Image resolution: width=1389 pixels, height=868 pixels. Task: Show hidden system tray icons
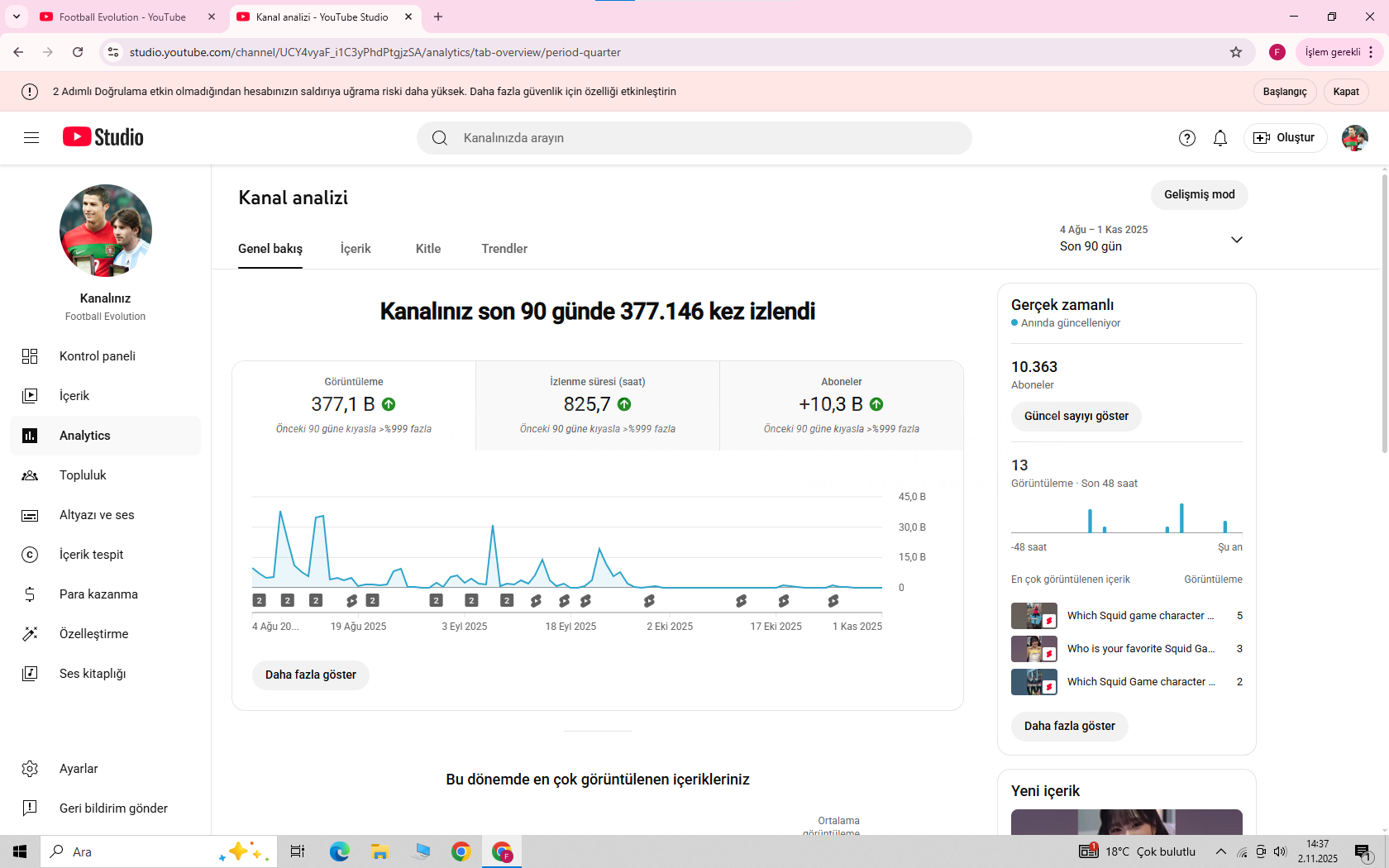click(1220, 851)
